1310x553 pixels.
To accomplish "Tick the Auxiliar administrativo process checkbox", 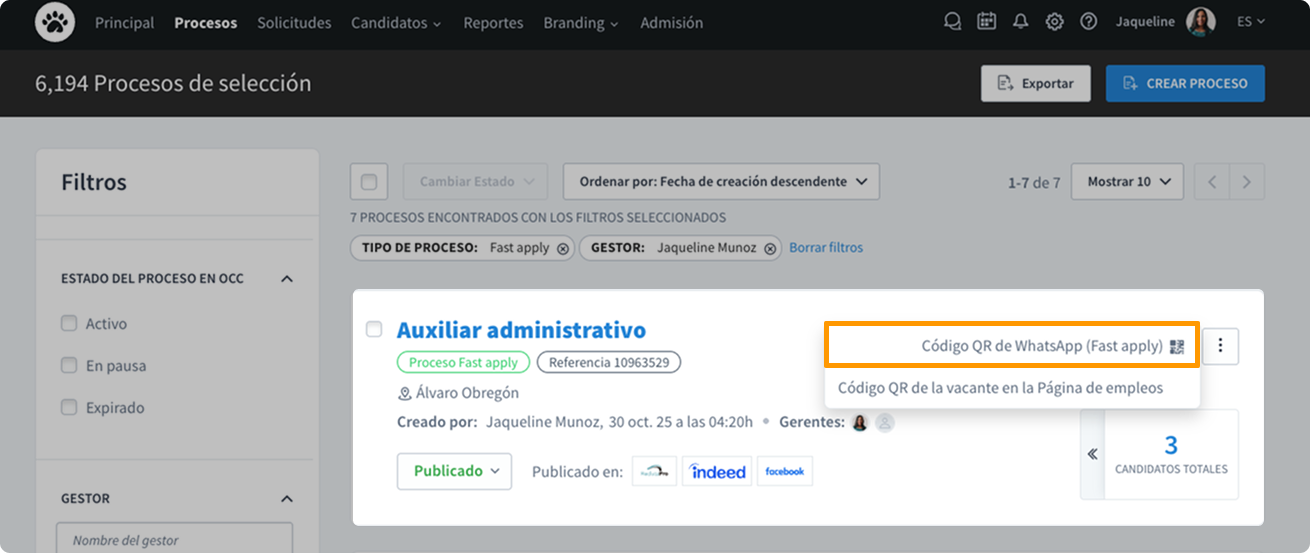I will [x=374, y=329].
